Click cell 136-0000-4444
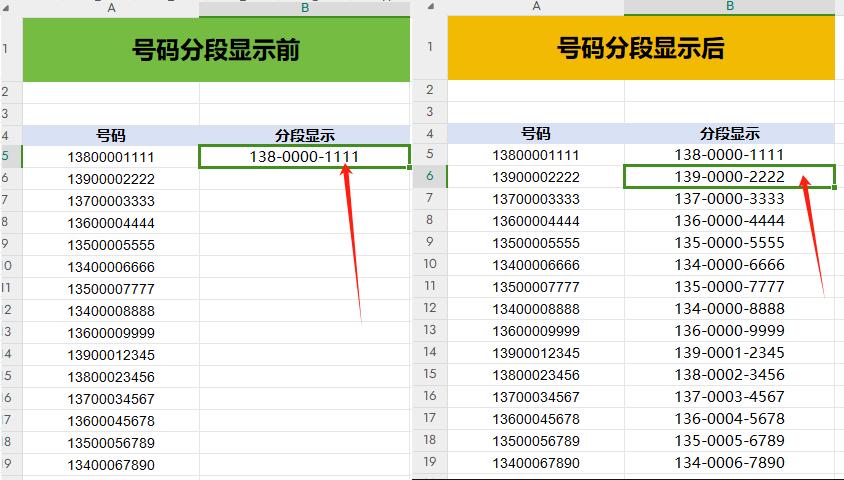 730,221
